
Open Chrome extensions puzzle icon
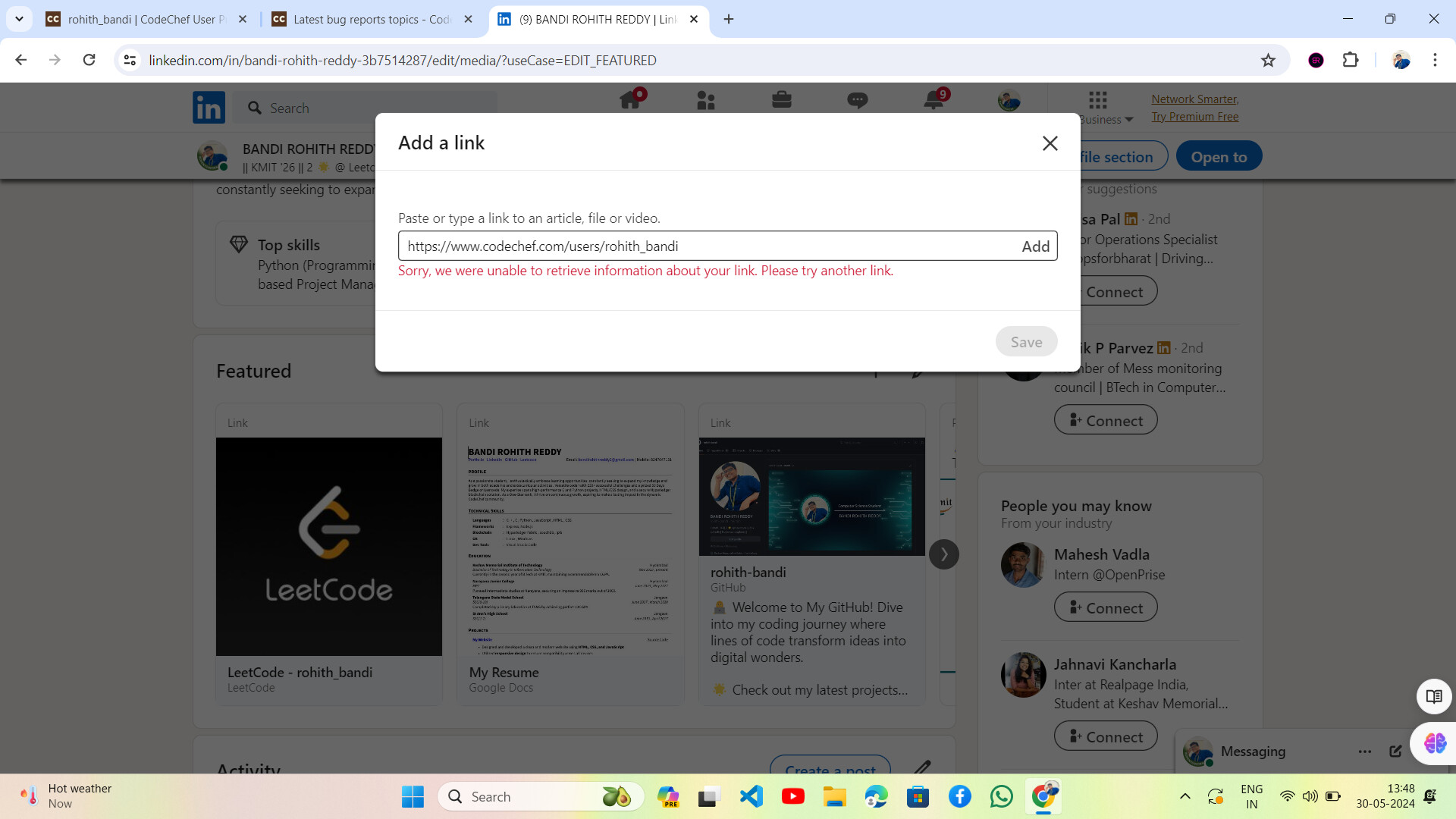(x=1351, y=61)
